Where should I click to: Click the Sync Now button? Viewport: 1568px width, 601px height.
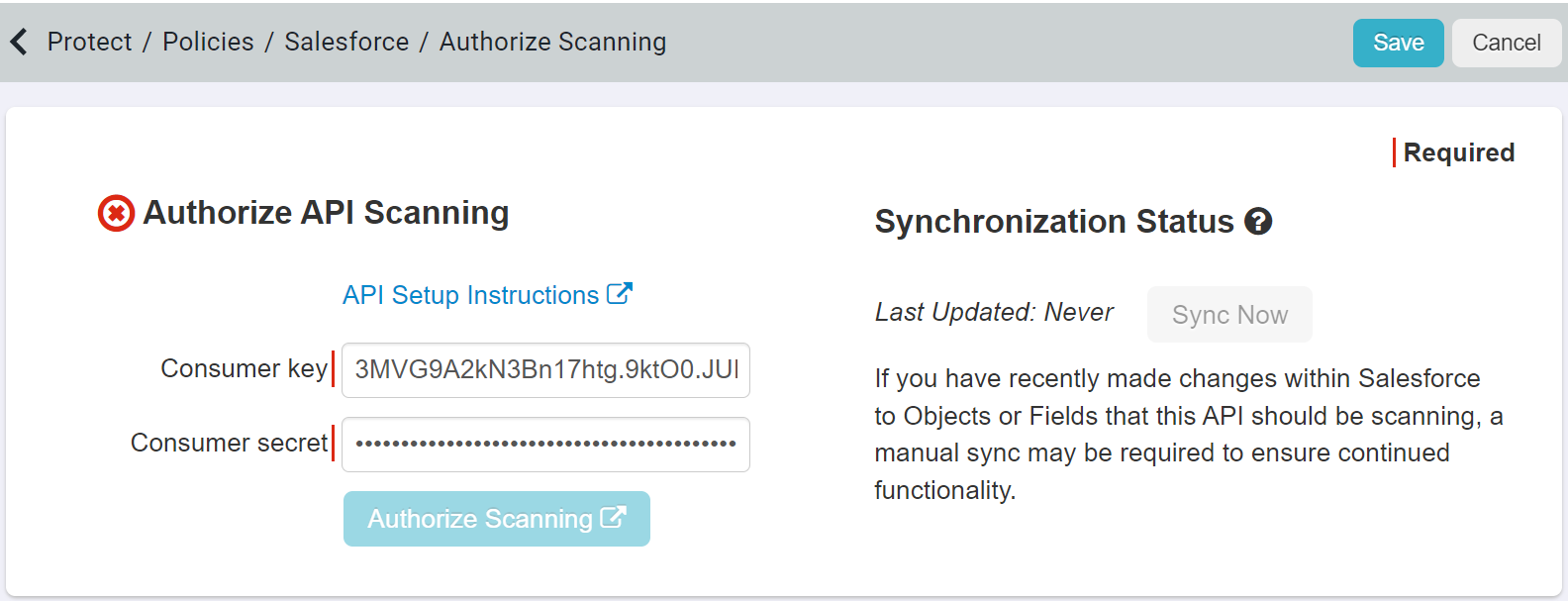(x=1229, y=314)
